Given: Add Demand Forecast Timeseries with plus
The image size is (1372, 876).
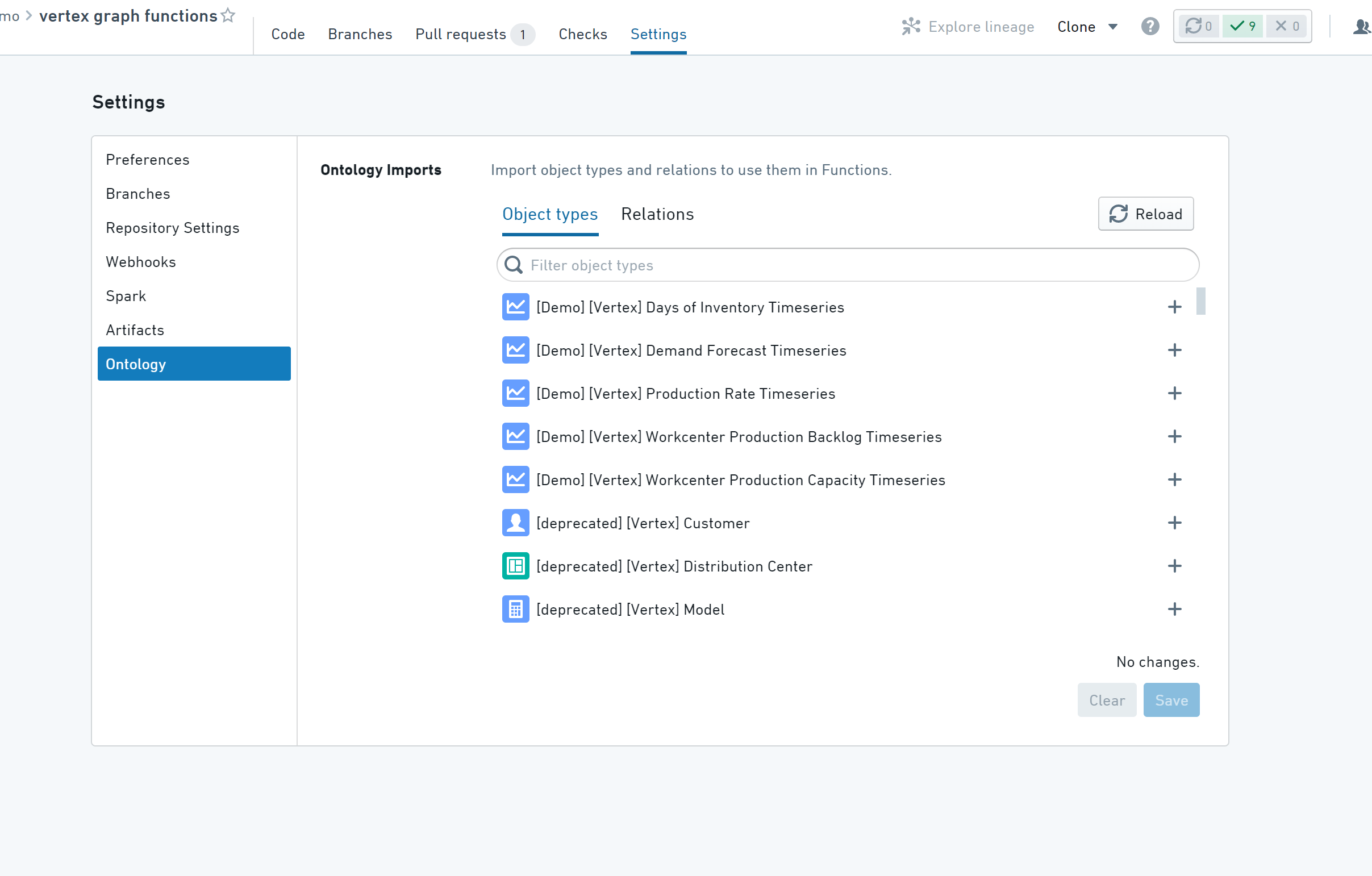Looking at the screenshot, I should click(x=1174, y=351).
